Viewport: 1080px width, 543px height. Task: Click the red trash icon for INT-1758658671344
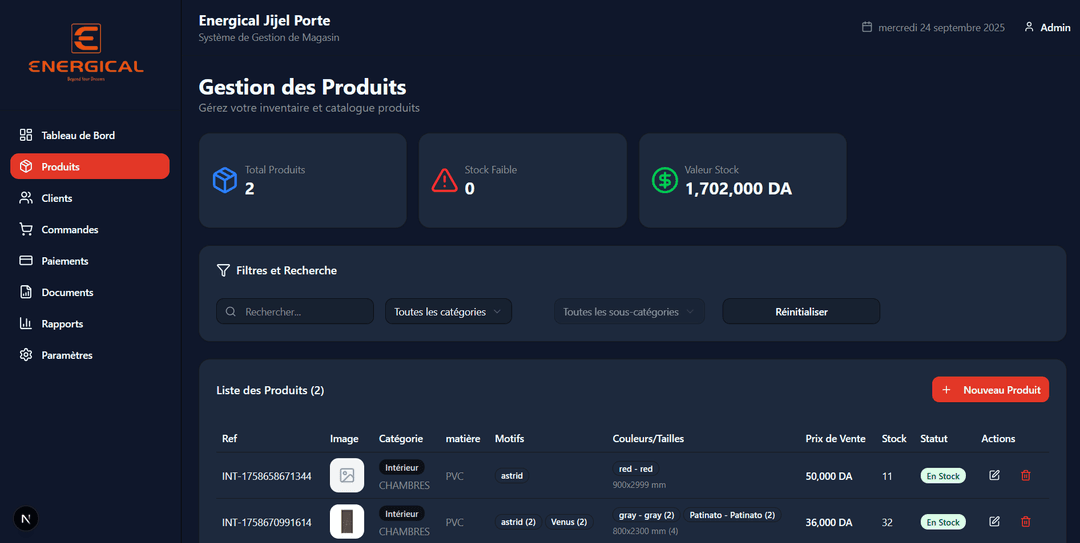point(1025,475)
